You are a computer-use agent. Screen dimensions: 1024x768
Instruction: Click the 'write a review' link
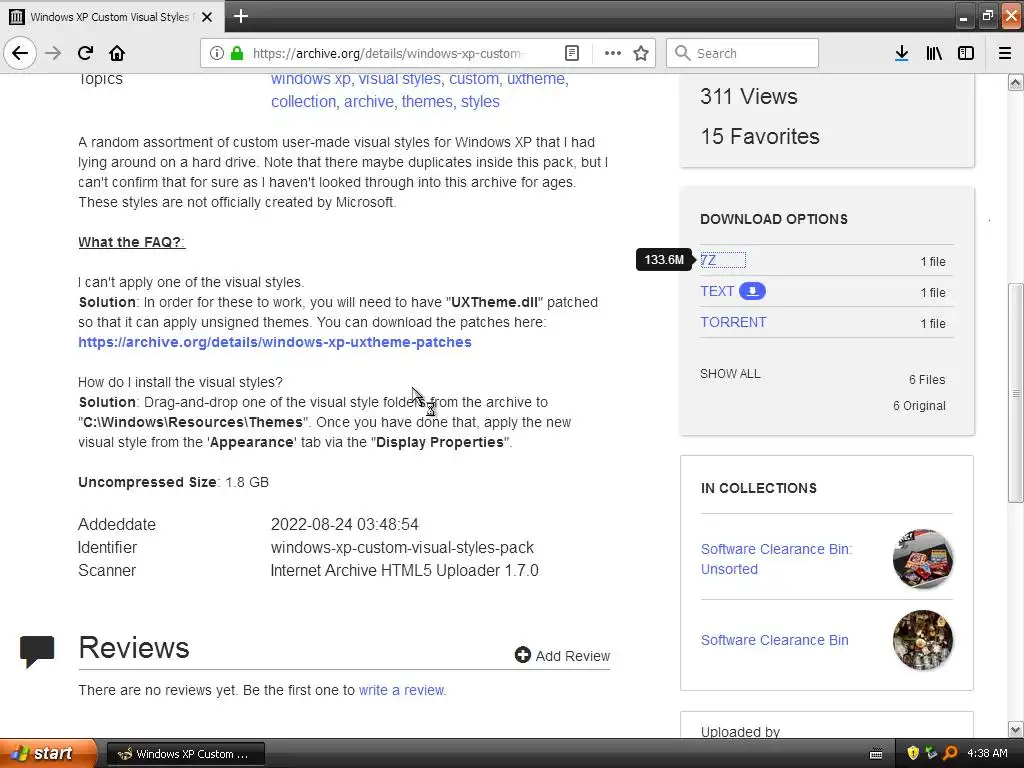tap(402, 690)
